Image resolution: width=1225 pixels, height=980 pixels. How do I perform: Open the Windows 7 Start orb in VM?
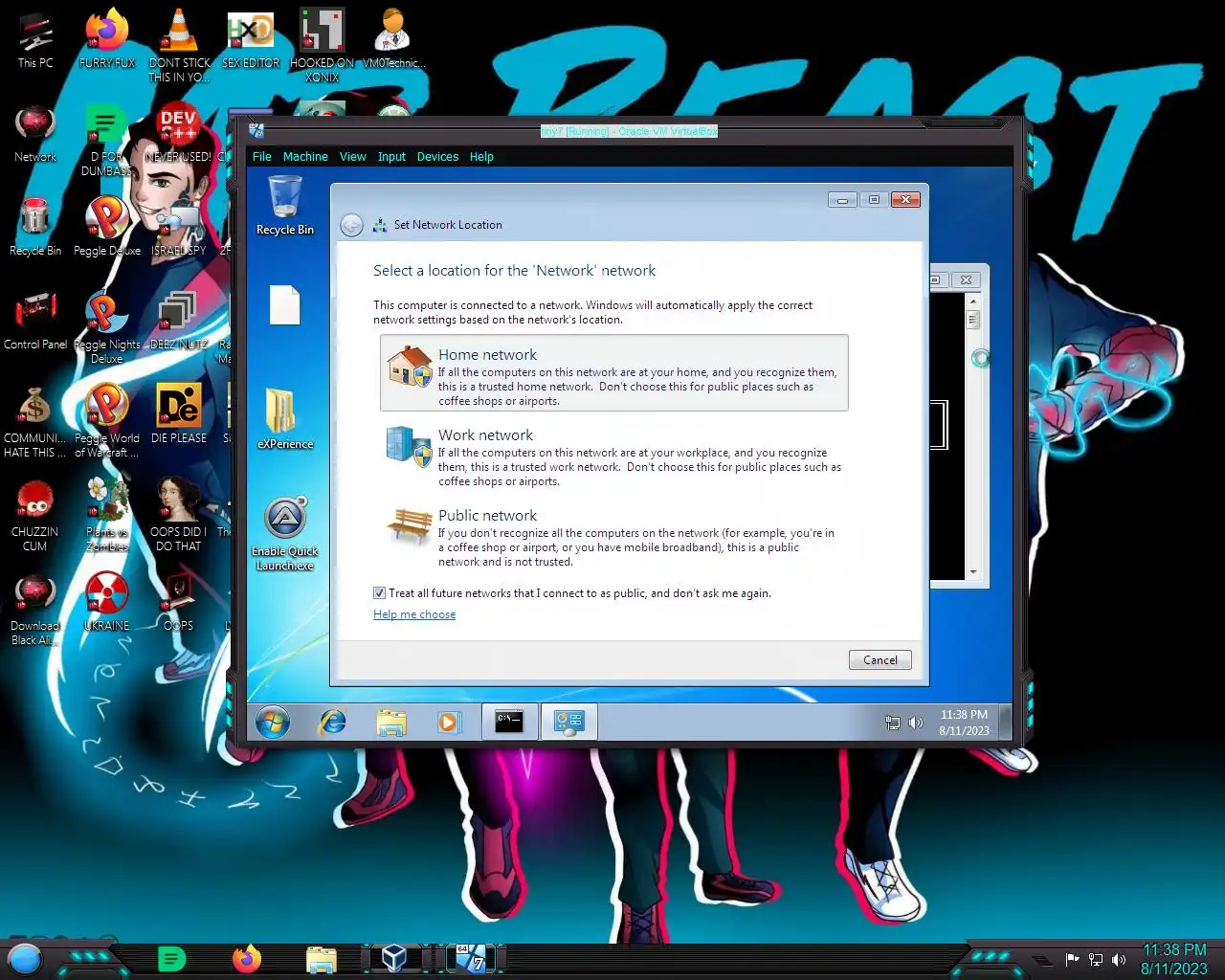pos(273,722)
